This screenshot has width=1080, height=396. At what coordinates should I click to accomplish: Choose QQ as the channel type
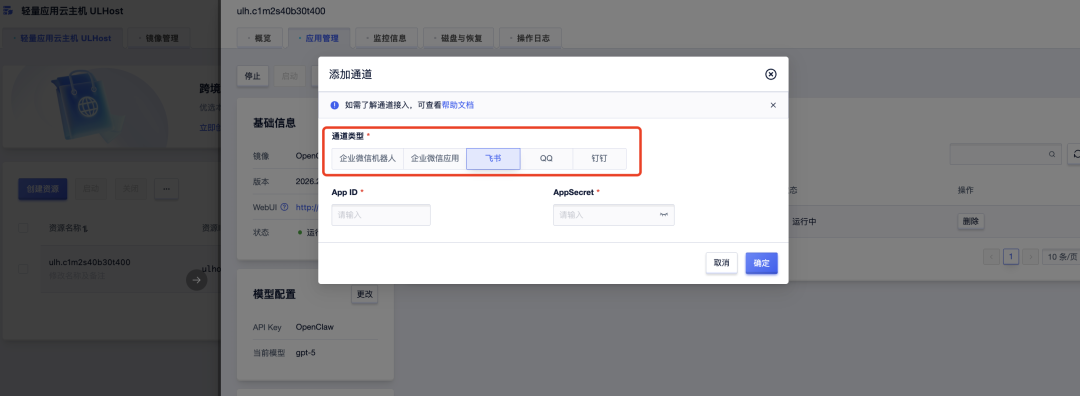(x=546, y=158)
